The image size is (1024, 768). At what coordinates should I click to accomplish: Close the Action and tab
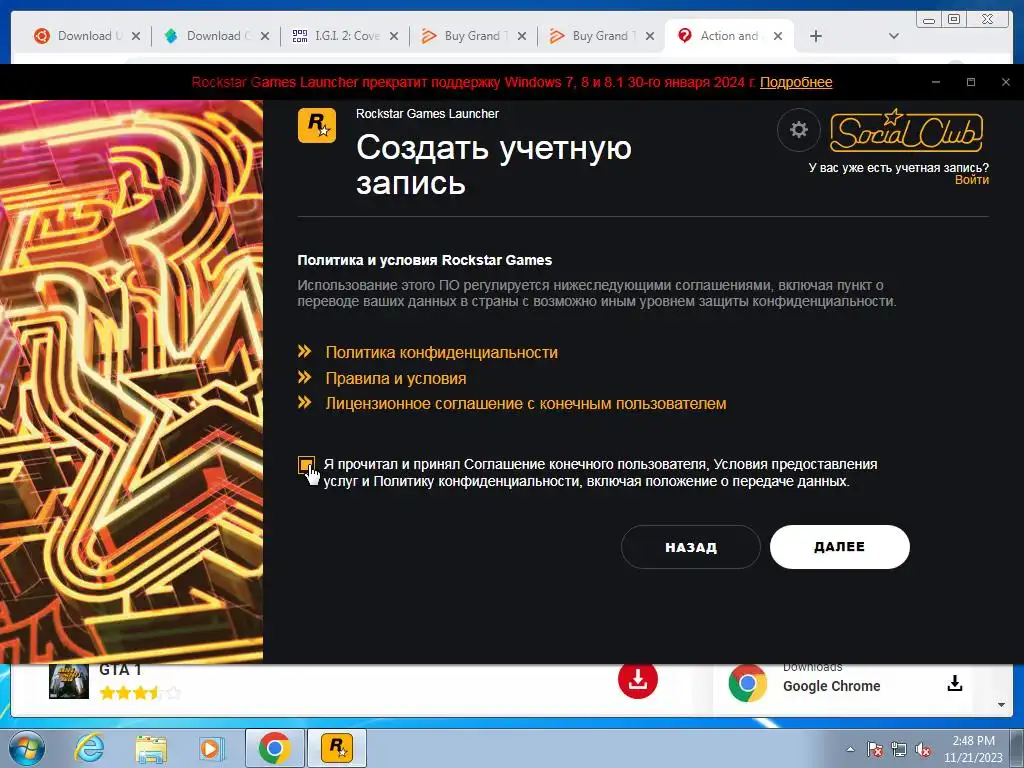click(778, 37)
